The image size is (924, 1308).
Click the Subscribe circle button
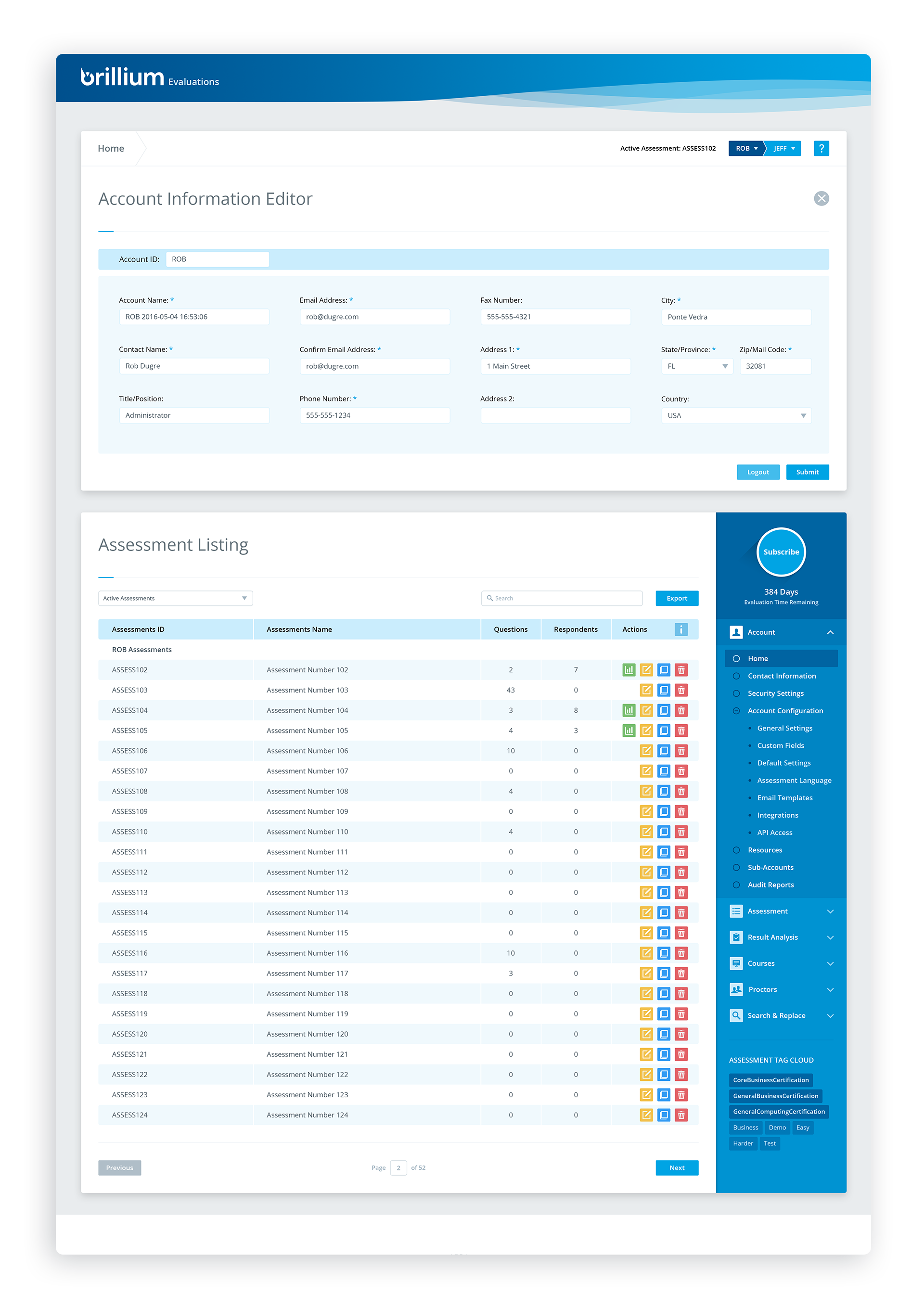click(x=781, y=552)
